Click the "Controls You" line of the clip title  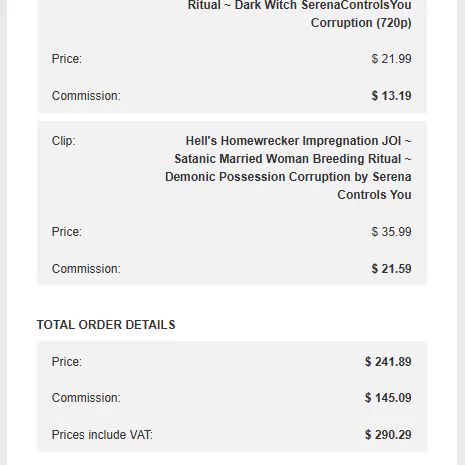(374, 195)
